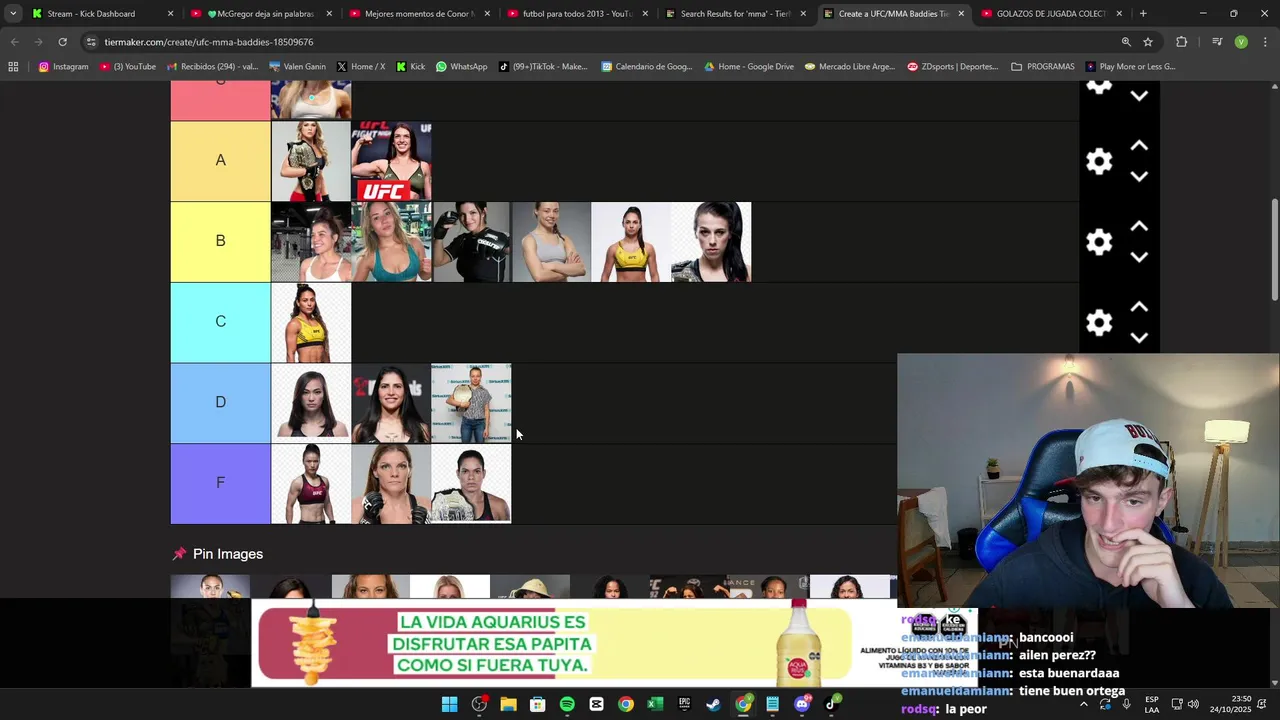Open TikTok app from the taskbar
The height and width of the screenshot is (720, 1280).
(x=831, y=704)
